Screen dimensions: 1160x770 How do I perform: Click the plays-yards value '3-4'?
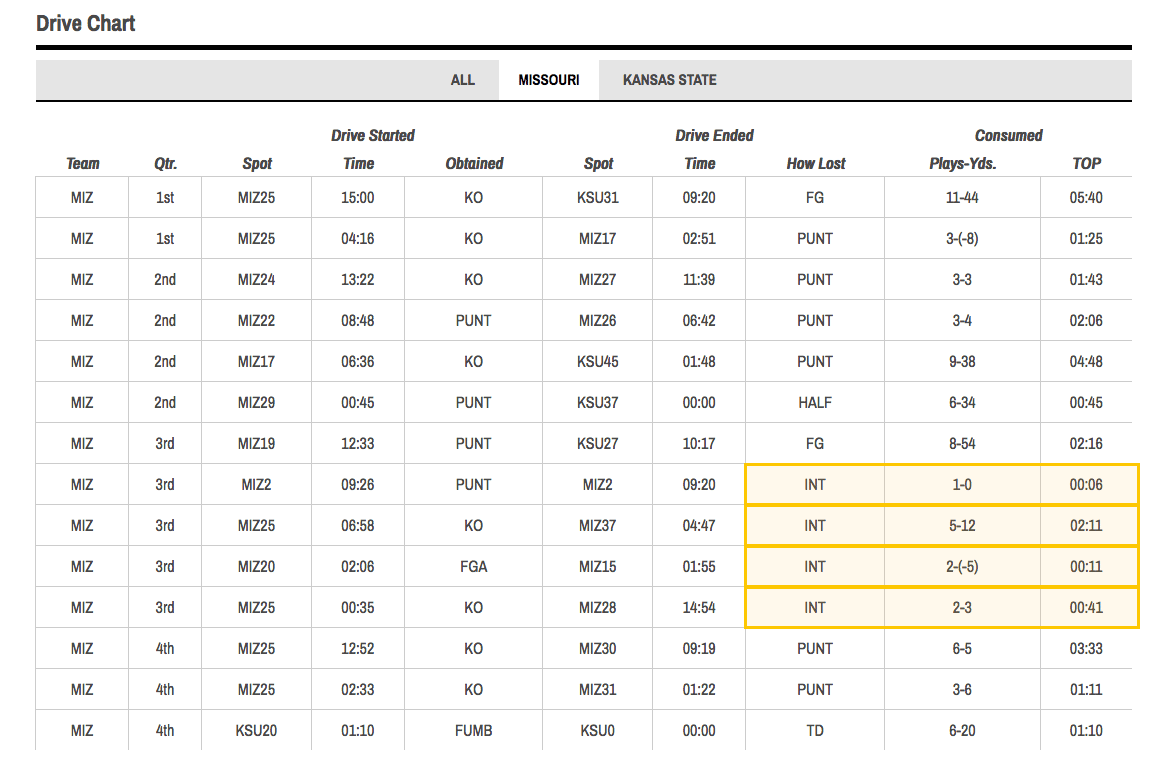coord(962,320)
